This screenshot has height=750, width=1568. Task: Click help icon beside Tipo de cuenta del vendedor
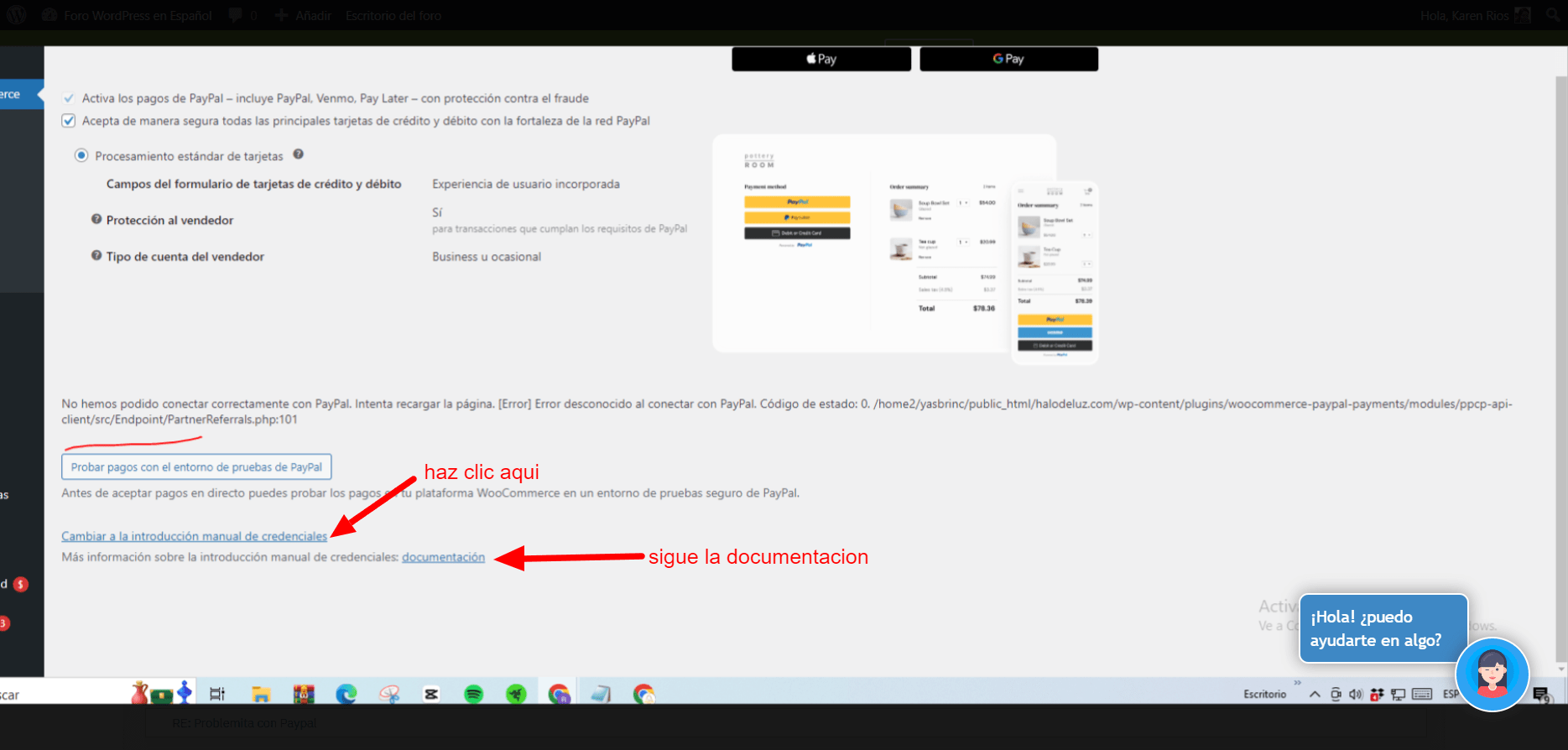point(96,255)
